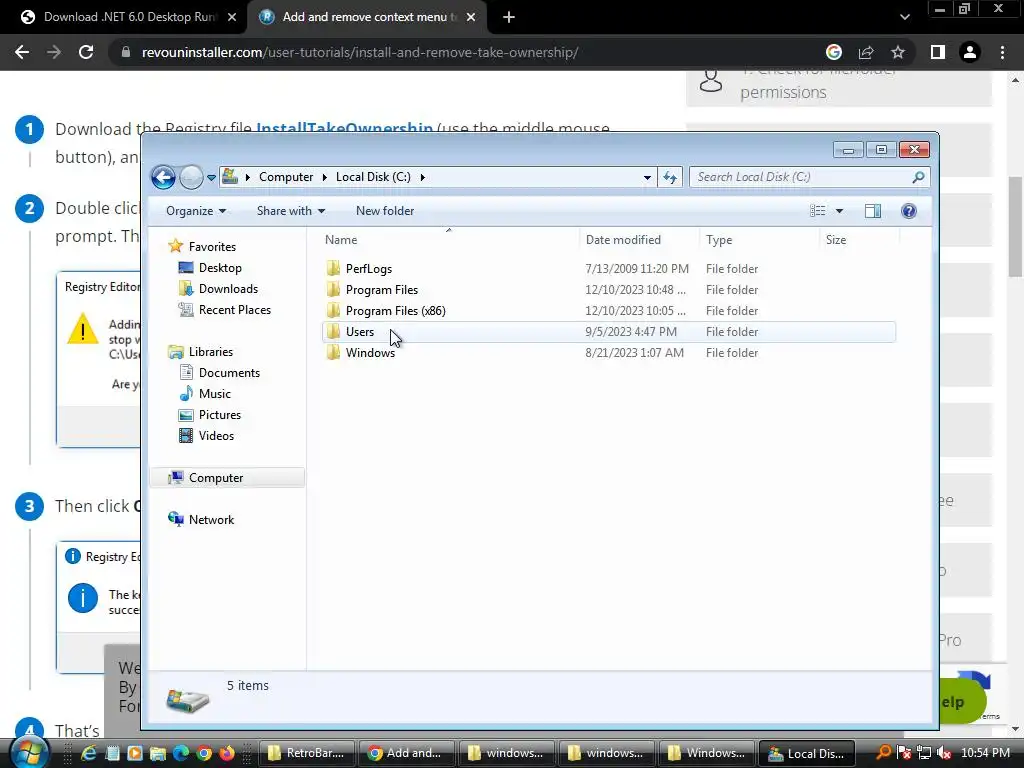This screenshot has height=768, width=1024.
Task: Click the Computer breadcrumb in address bar
Action: point(286,177)
